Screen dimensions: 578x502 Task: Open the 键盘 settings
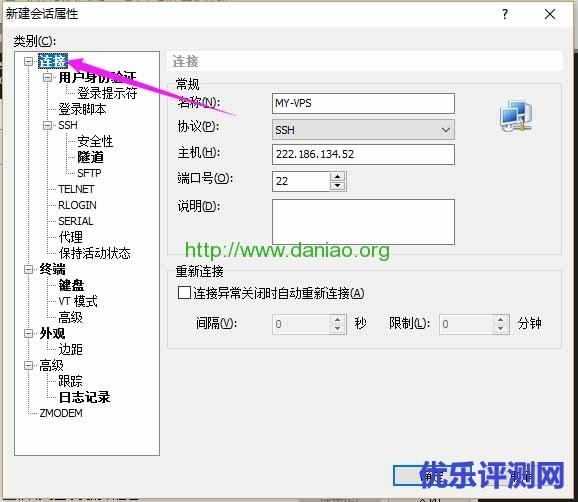pos(71,285)
